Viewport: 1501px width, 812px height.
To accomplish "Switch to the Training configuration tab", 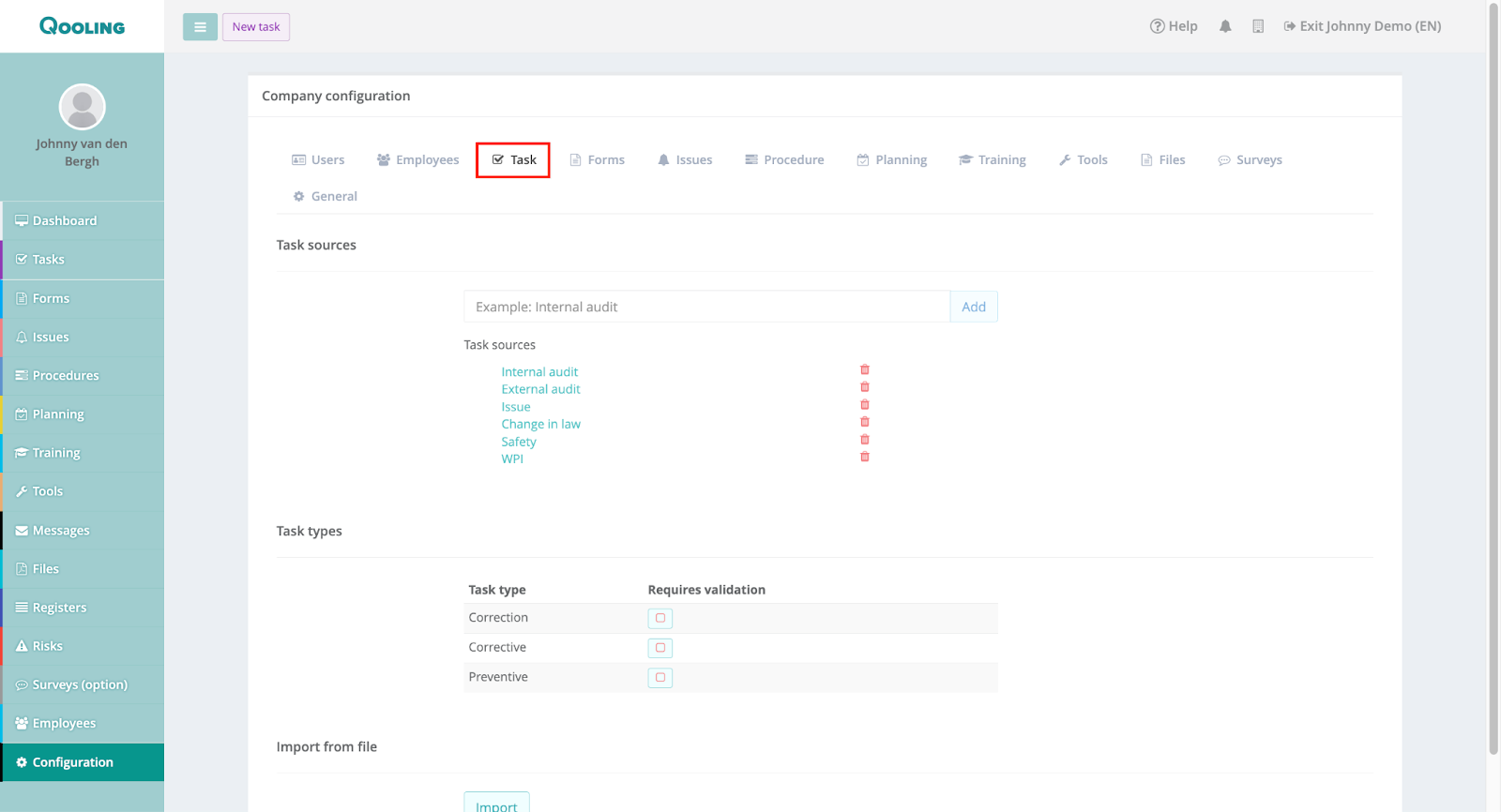I will (x=993, y=160).
